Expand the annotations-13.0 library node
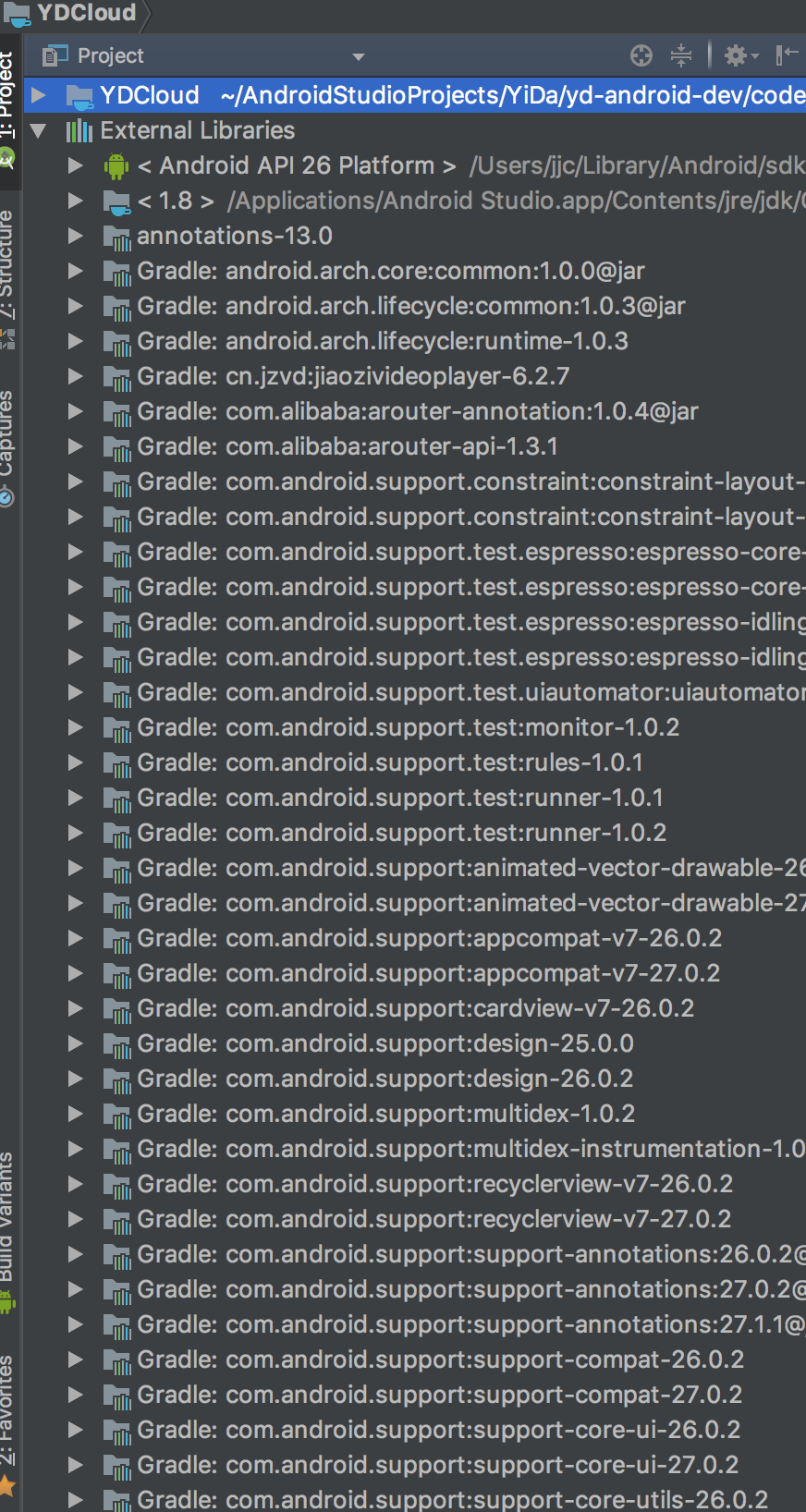 pos(76,236)
